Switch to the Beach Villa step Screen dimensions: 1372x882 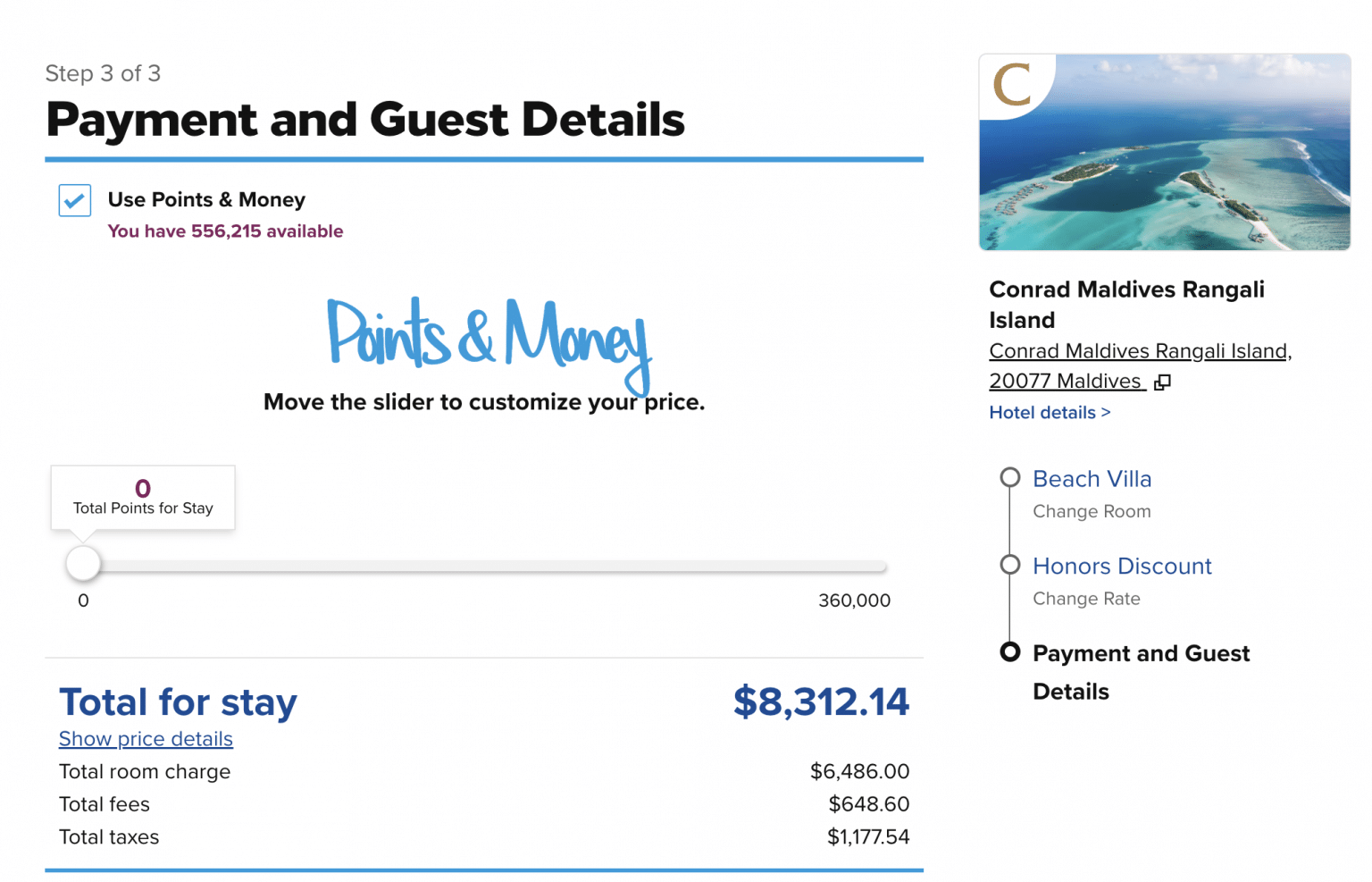pos(1092,479)
